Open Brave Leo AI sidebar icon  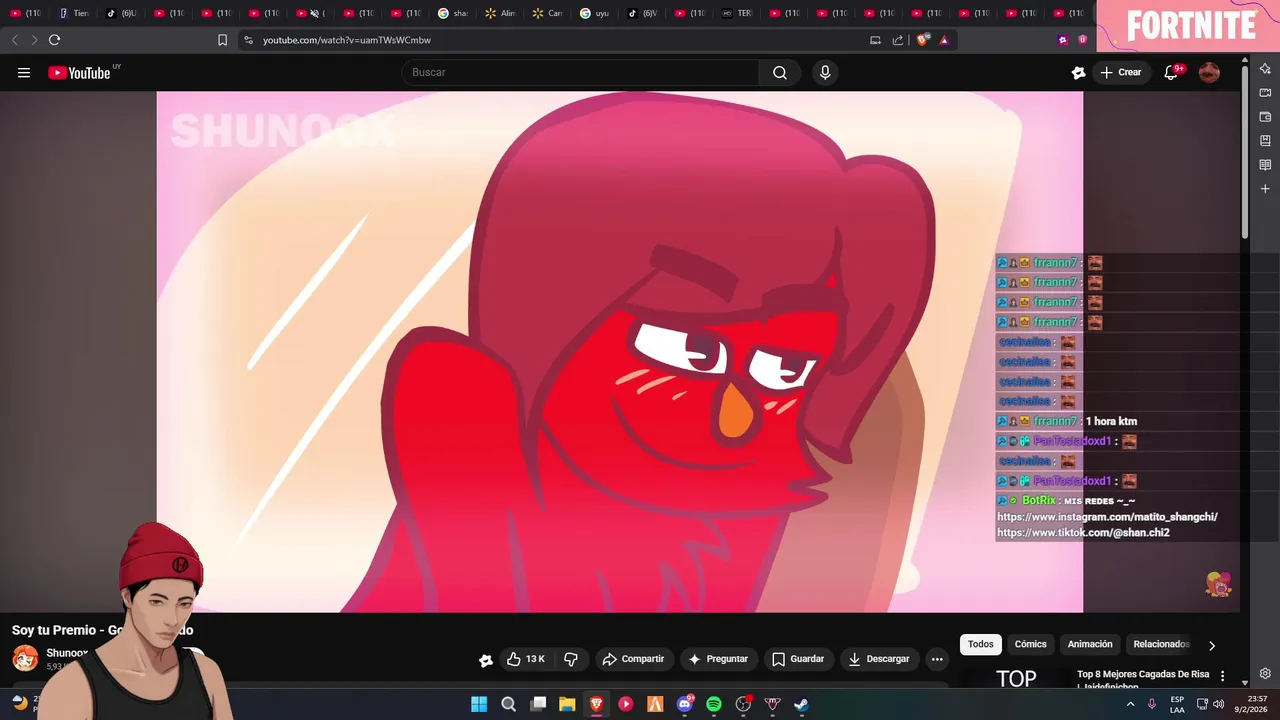point(1265,69)
